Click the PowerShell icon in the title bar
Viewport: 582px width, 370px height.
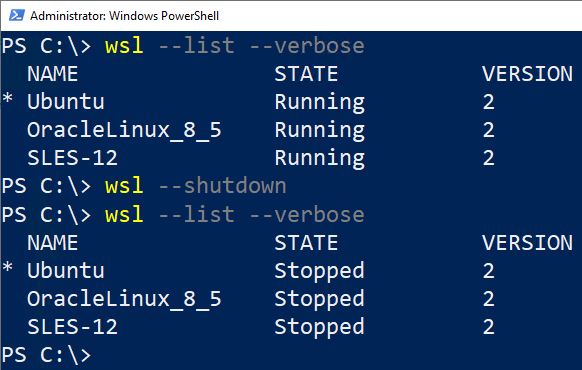(x=17, y=16)
